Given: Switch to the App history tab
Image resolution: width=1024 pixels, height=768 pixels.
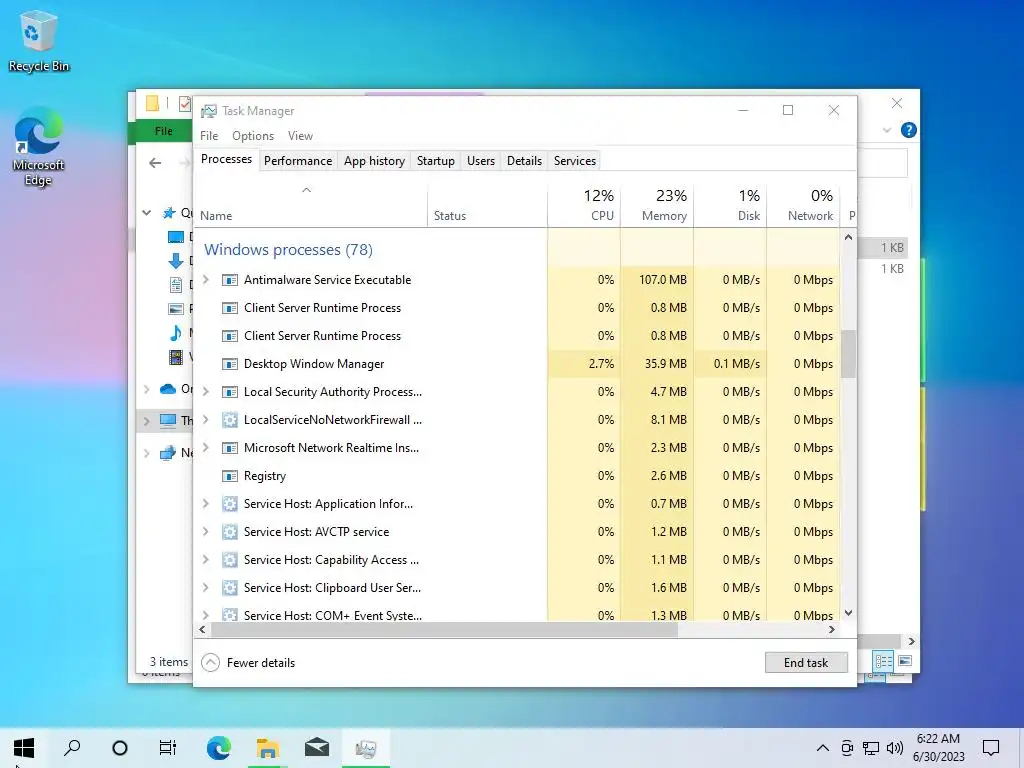Looking at the screenshot, I should pyautogui.click(x=374, y=161).
